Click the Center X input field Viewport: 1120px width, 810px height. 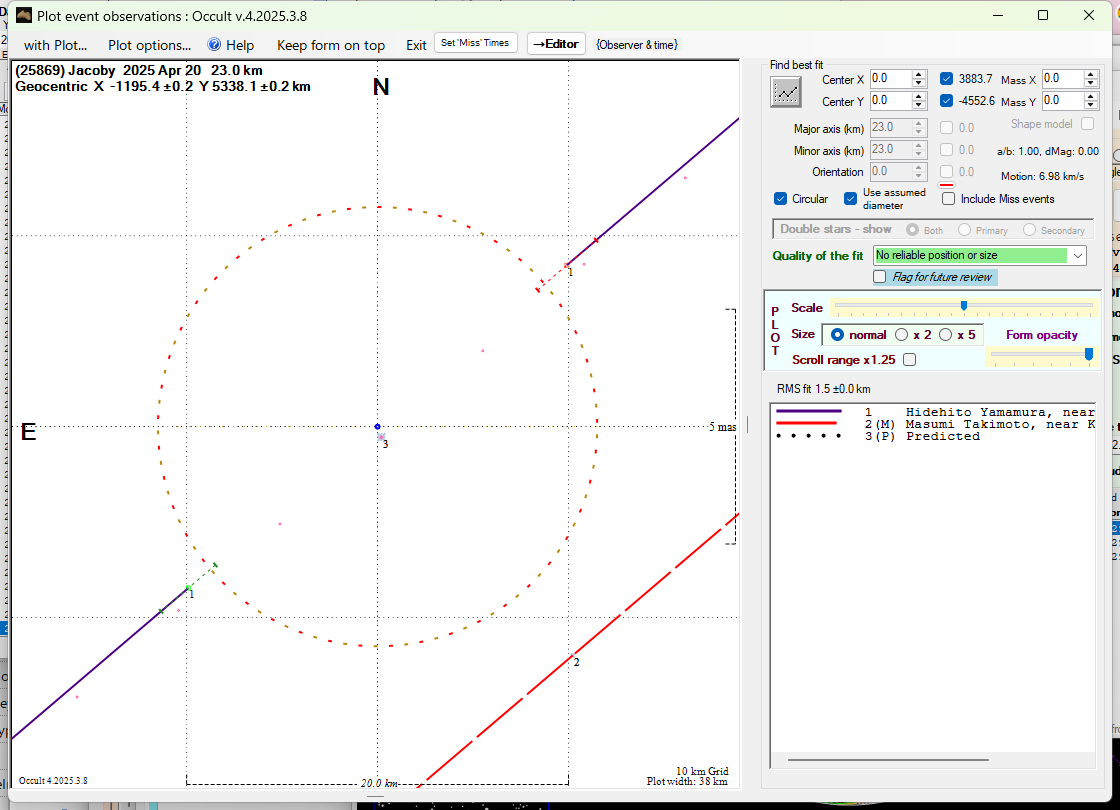tap(889, 79)
